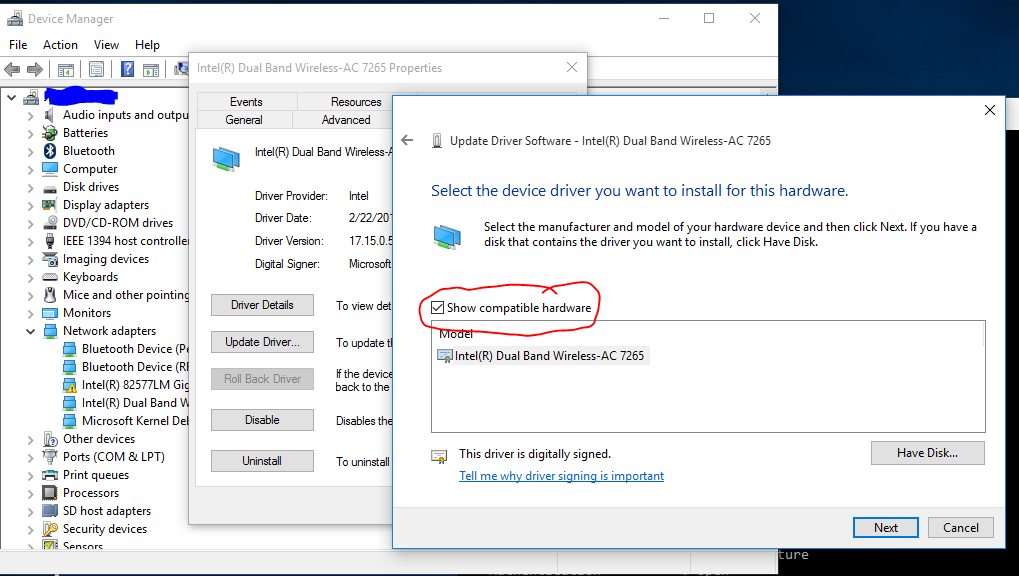1019x576 pixels.
Task: Select the Bluetooth category icon
Action: tap(49, 151)
